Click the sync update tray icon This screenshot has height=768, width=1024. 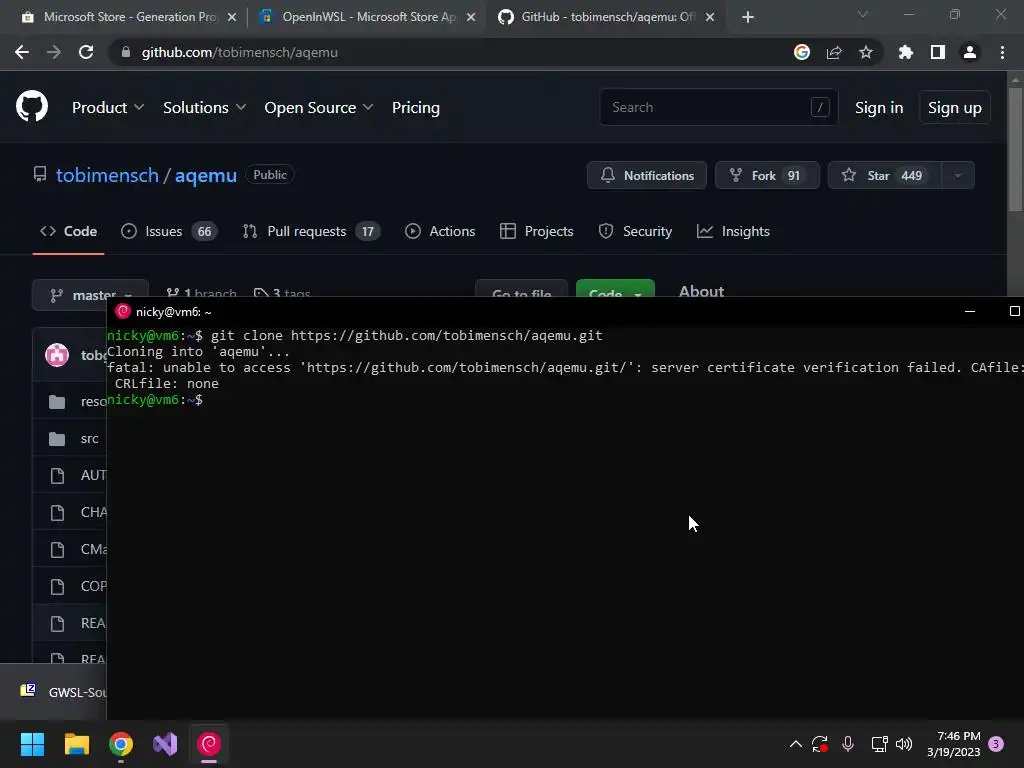click(820, 744)
